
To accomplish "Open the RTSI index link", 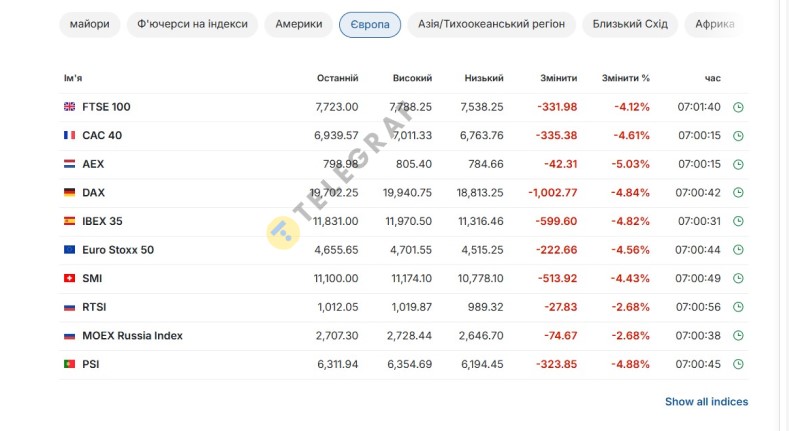I will click(x=94, y=307).
